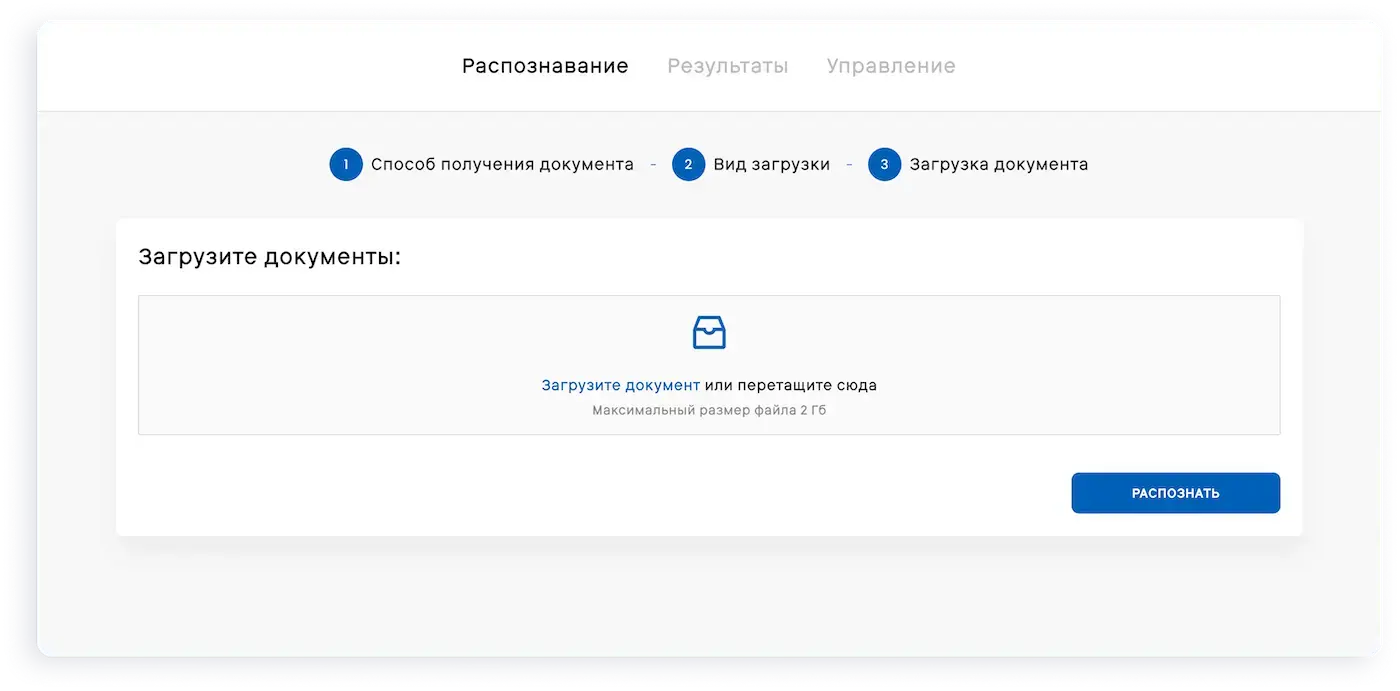
Task: Select step 1 numbered circle
Action: point(346,164)
